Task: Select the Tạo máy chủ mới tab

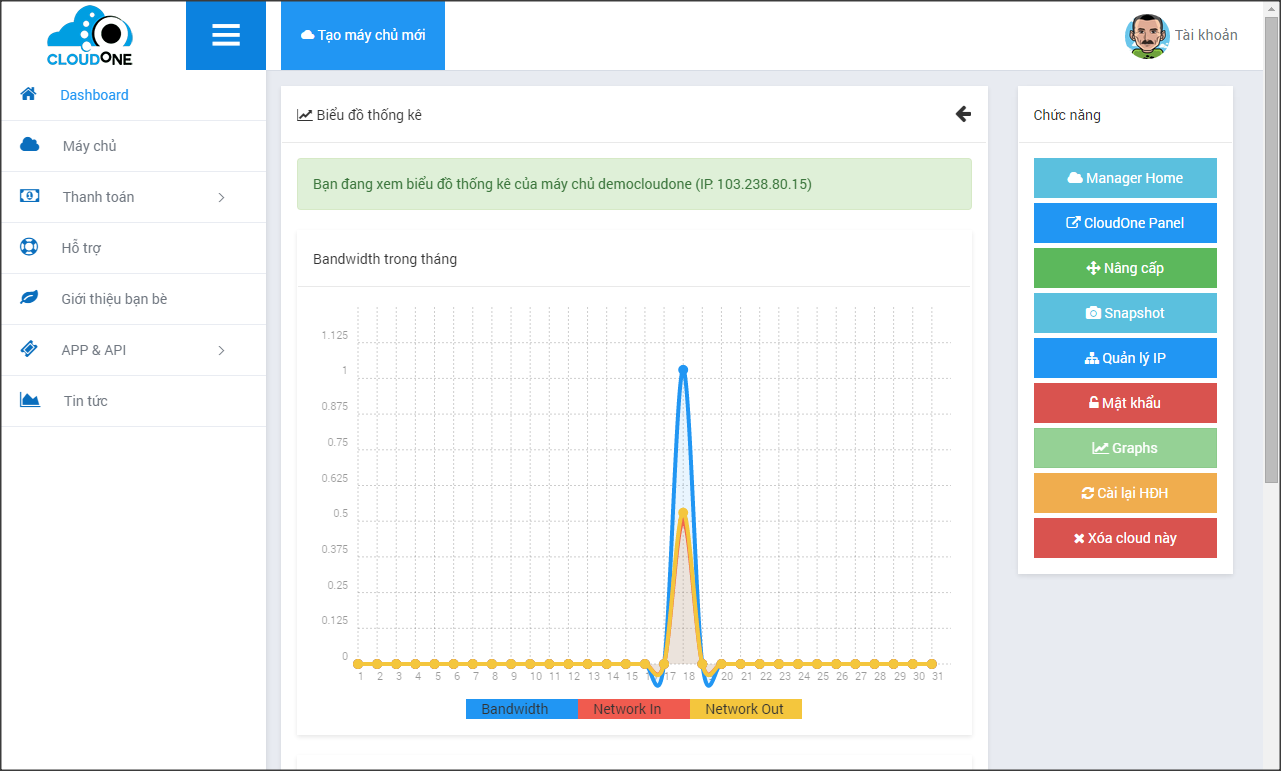Action: pyautogui.click(x=363, y=35)
